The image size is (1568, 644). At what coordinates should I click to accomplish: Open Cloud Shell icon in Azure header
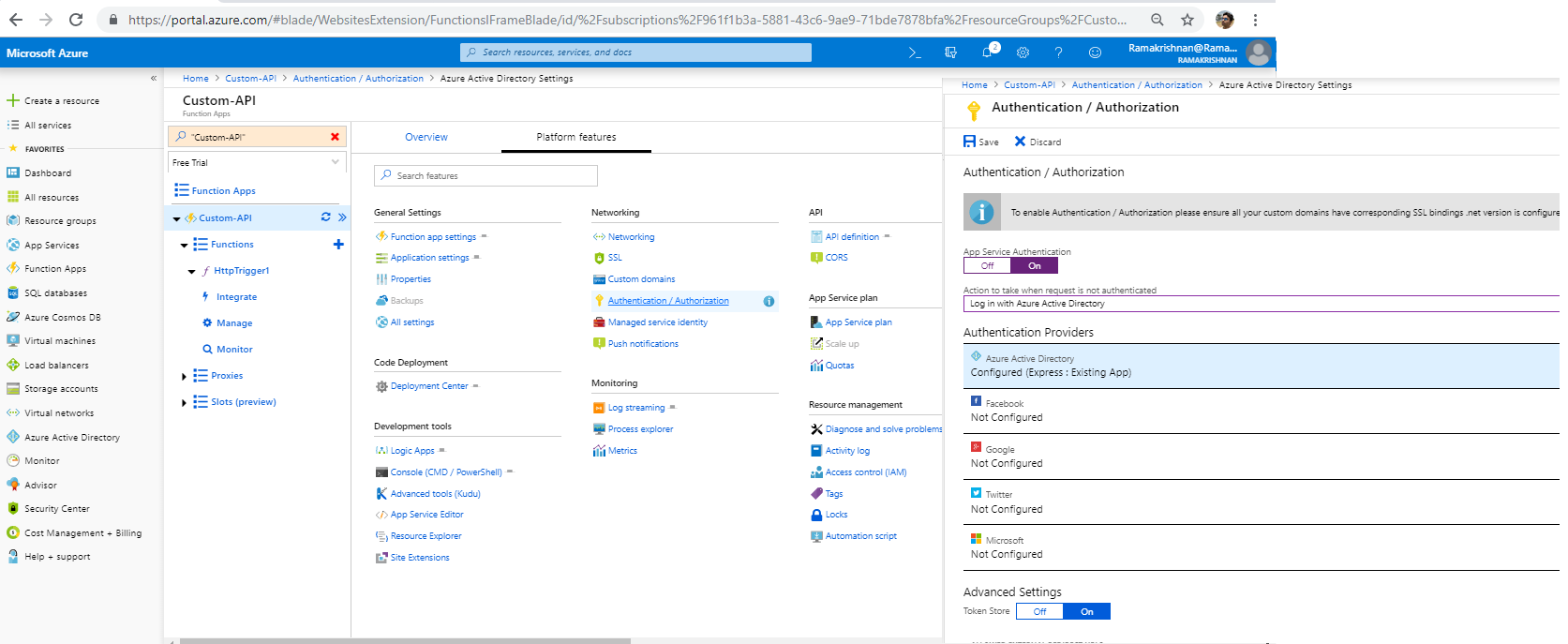coord(915,52)
